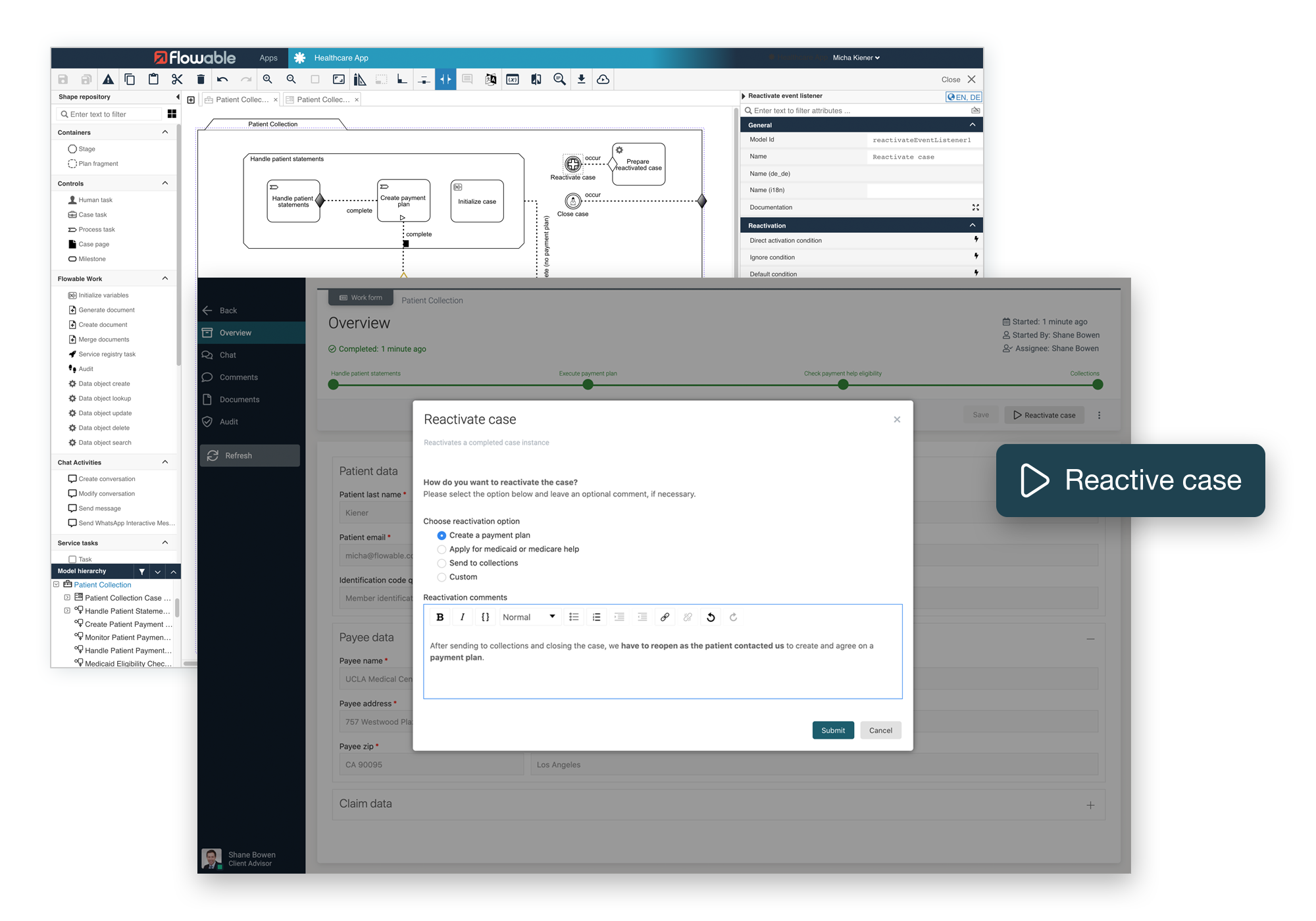This screenshot has width=1316, height=921.
Task: Click the Refresh button in sidebar
Action: click(x=250, y=455)
